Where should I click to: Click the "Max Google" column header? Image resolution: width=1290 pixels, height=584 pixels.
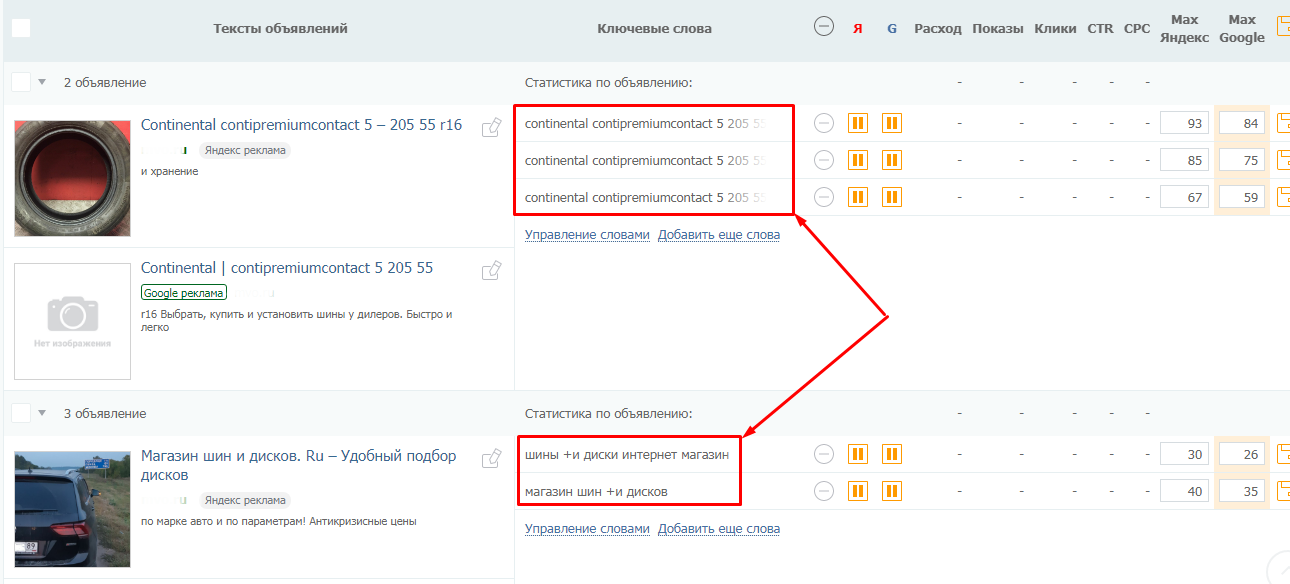coord(1242,29)
